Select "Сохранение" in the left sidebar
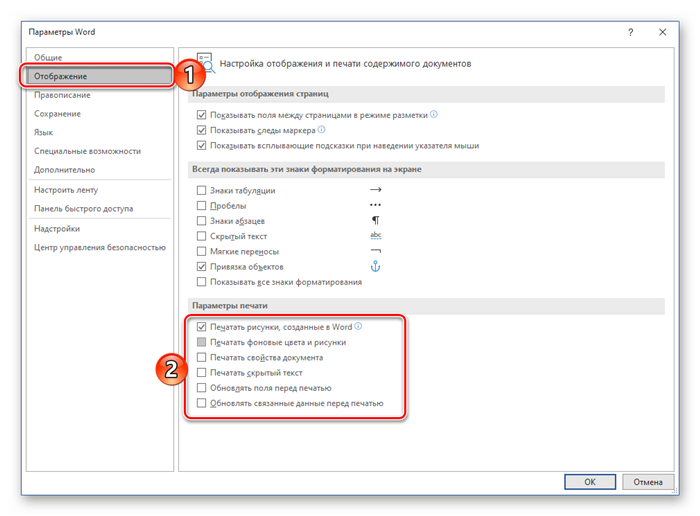700x516 pixels. point(59,113)
